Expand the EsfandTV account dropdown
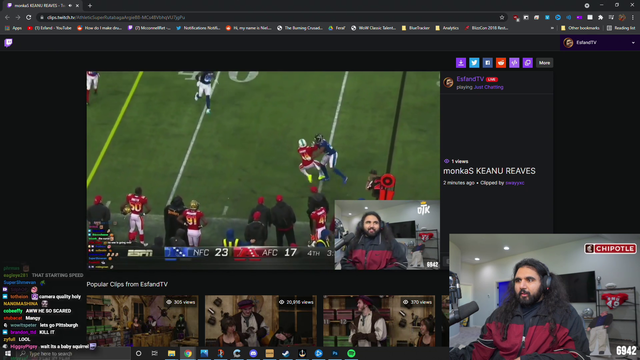Image resolution: width=640 pixels, height=360 pixels. (x=633, y=42)
